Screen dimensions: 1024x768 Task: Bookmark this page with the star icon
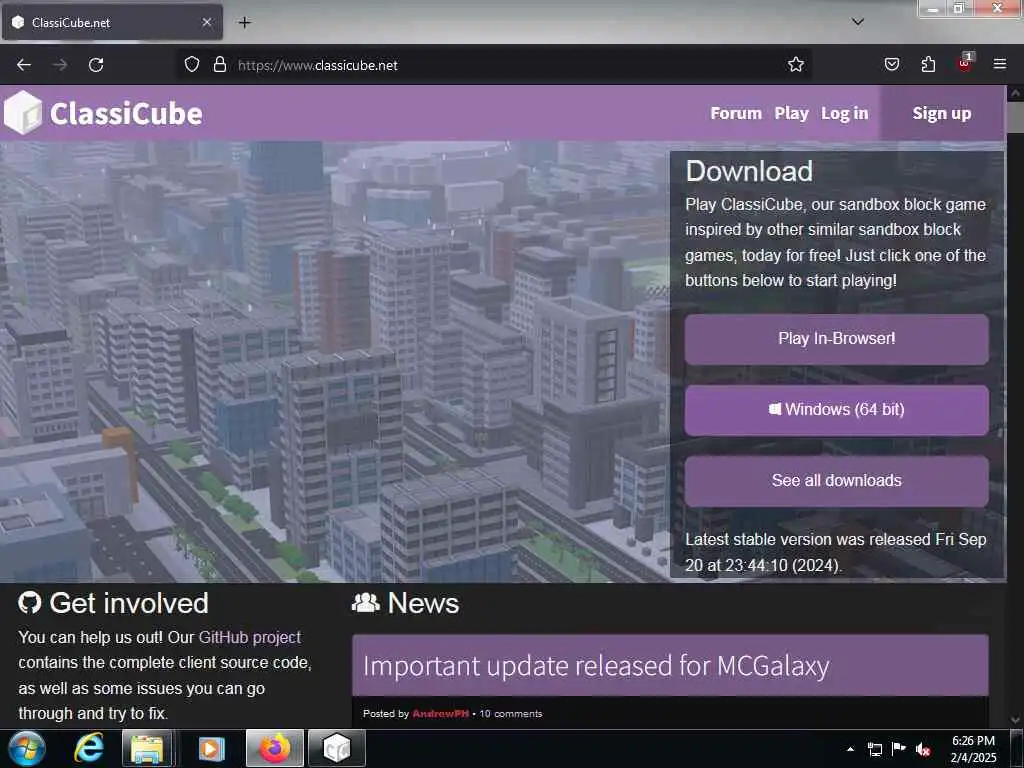click(x=795, y=65)
